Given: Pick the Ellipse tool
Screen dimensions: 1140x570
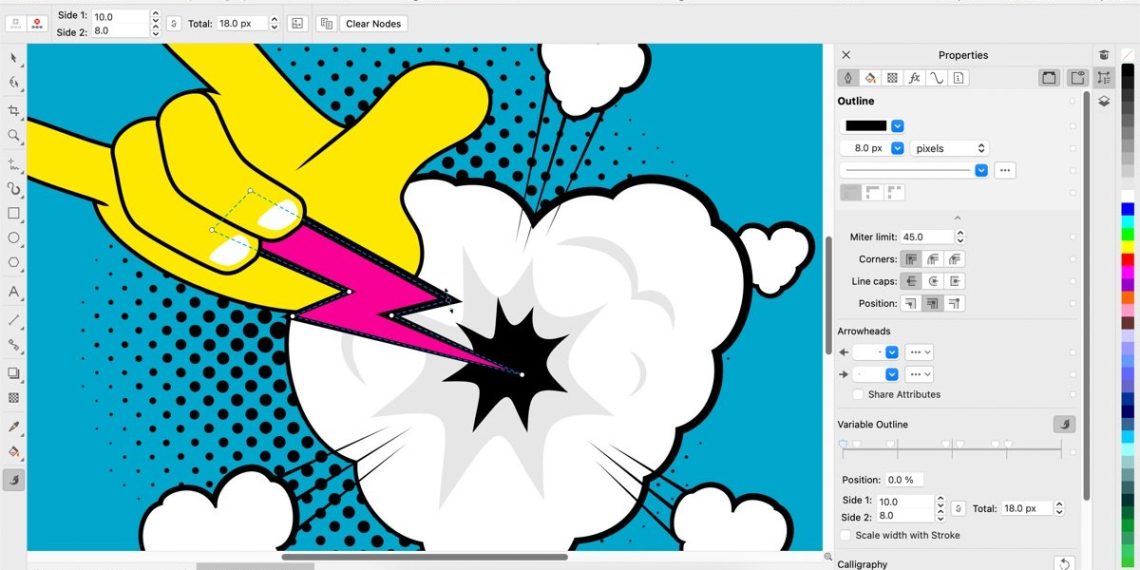Looking at the screenshot, I should click(14, 238).
